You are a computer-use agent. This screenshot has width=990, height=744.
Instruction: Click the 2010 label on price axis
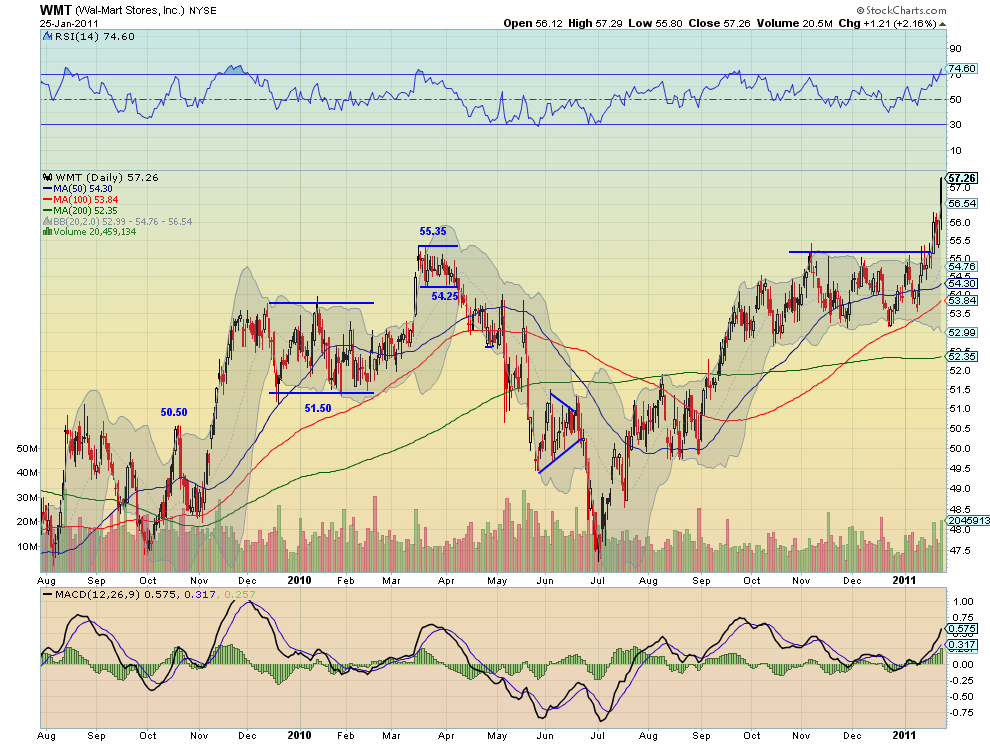tap(299, 580)
